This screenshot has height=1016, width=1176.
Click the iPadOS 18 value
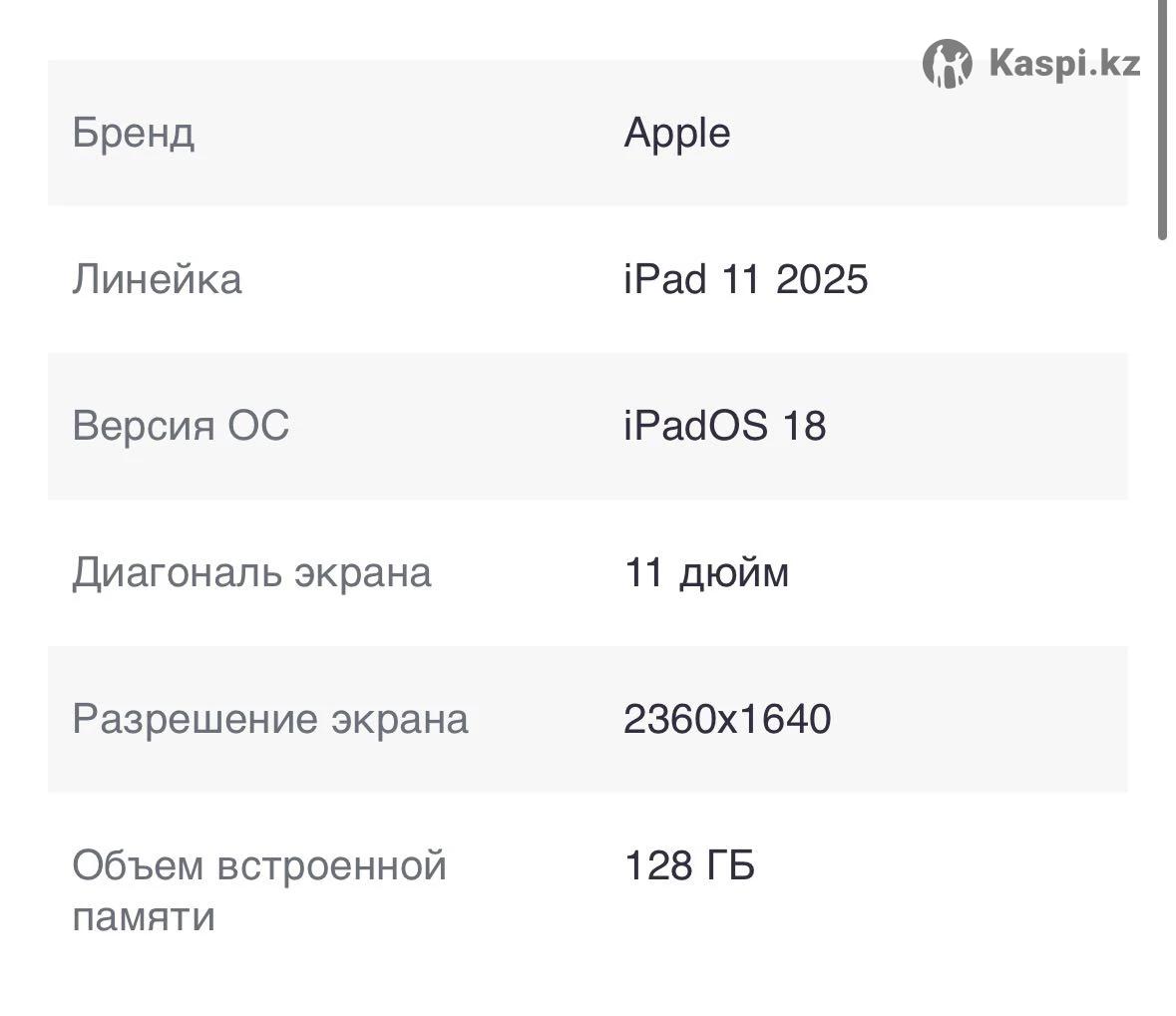click(724, 425)
